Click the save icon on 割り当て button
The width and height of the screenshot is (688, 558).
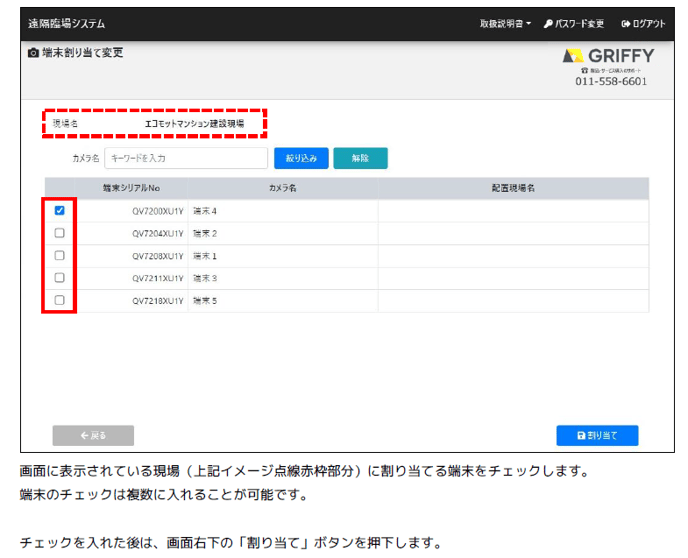coord(581,436)
